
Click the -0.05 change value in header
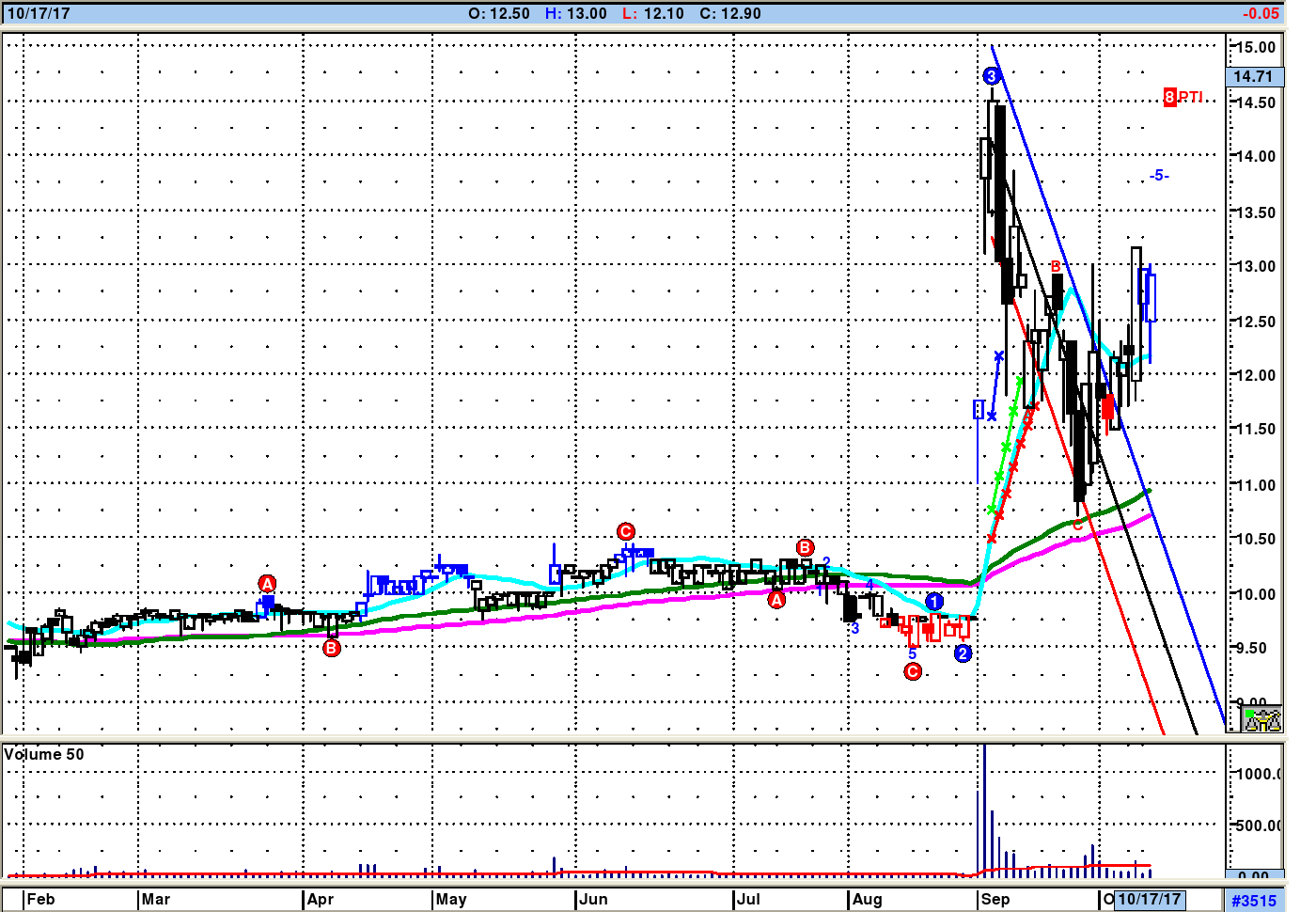(1261, 13)
